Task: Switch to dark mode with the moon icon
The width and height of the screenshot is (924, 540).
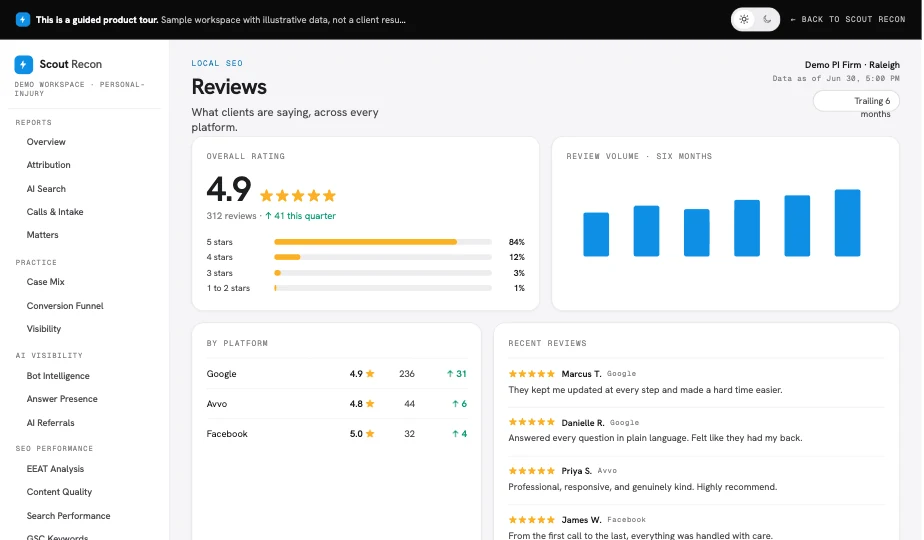Action: pyautogui.click(x=767, y=19)
